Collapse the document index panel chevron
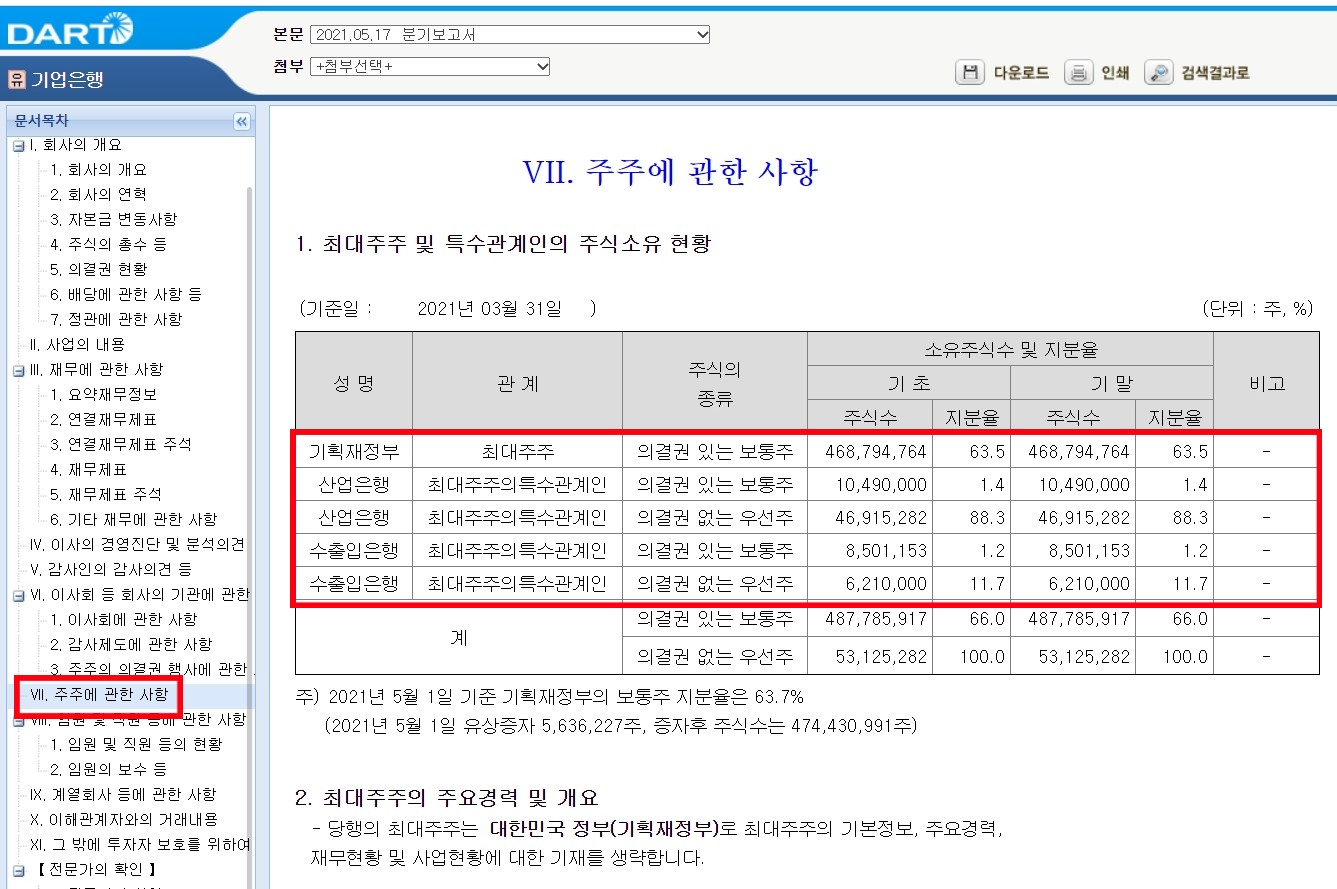The image size is (1337, 889). tap(241, 122)
